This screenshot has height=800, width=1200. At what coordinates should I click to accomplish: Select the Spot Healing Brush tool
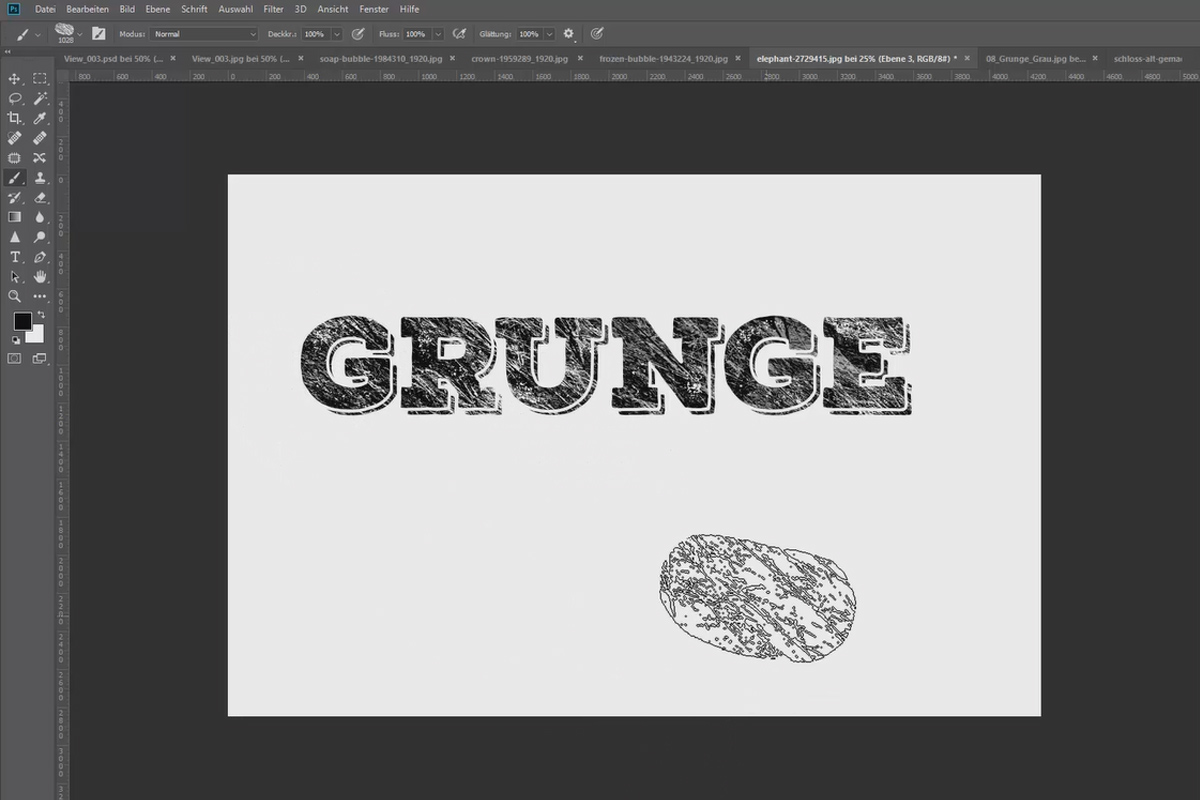[x=14, y=138]
